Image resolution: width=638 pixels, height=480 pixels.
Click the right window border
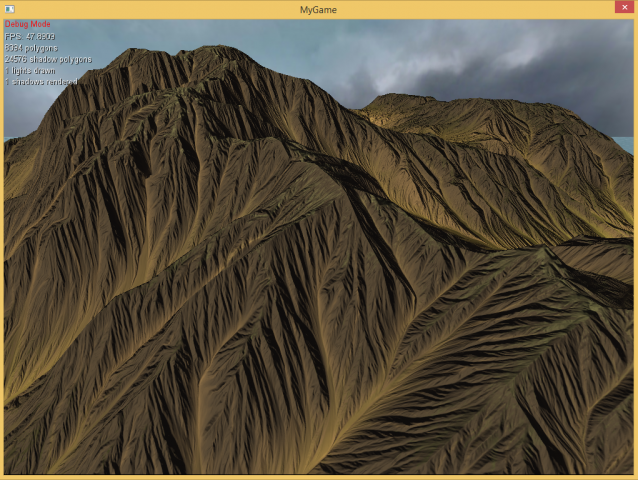coord(635,250)
